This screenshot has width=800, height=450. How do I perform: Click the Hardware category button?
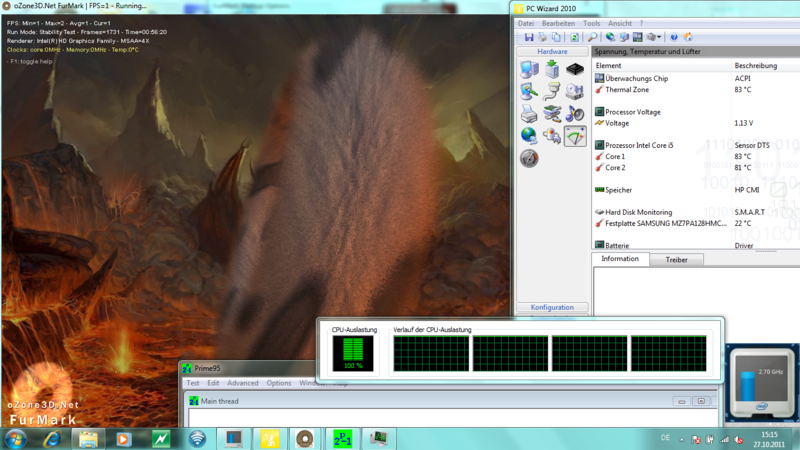552,52
